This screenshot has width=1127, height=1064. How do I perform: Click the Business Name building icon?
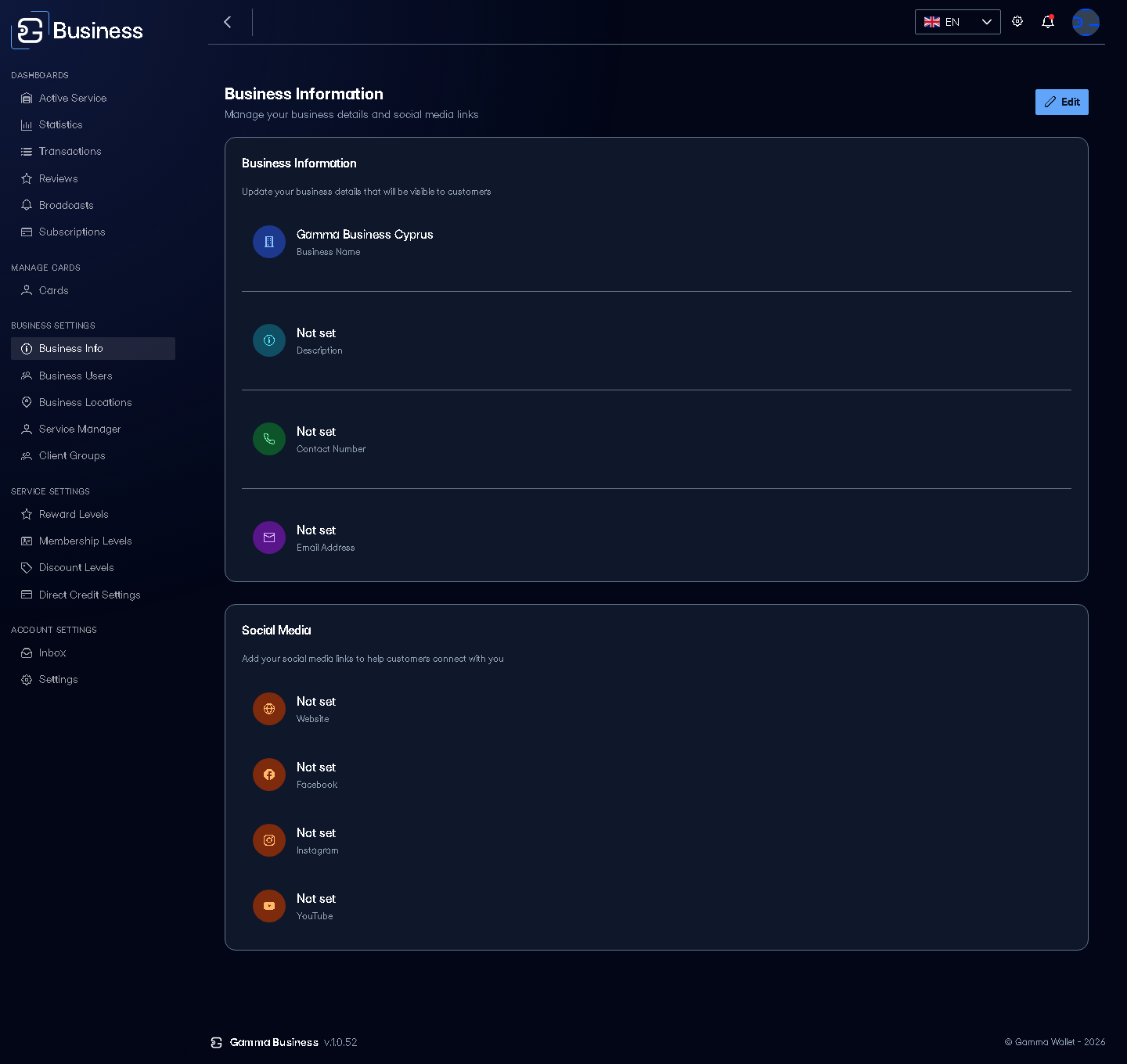tap(269, 242)
